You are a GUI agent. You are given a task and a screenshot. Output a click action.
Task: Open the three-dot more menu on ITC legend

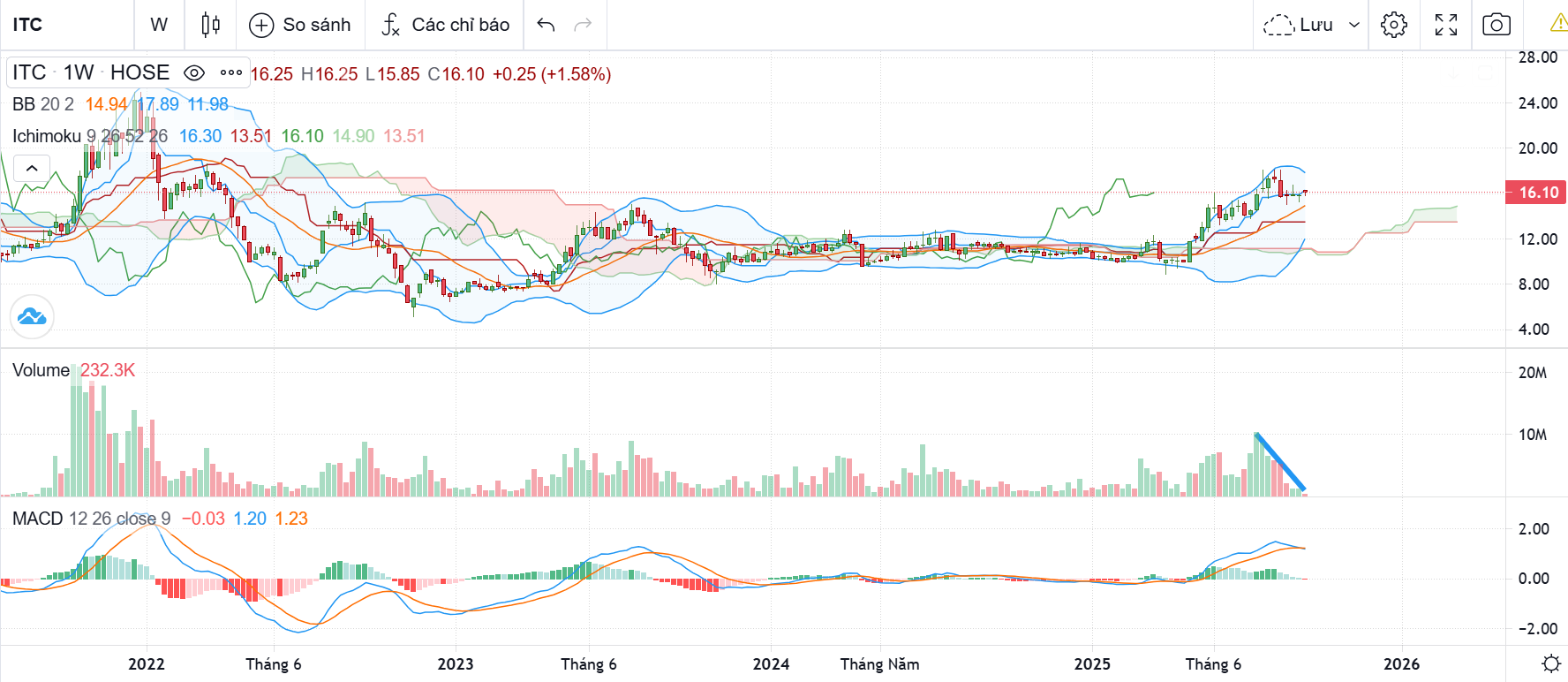click(x=231, y=72)
